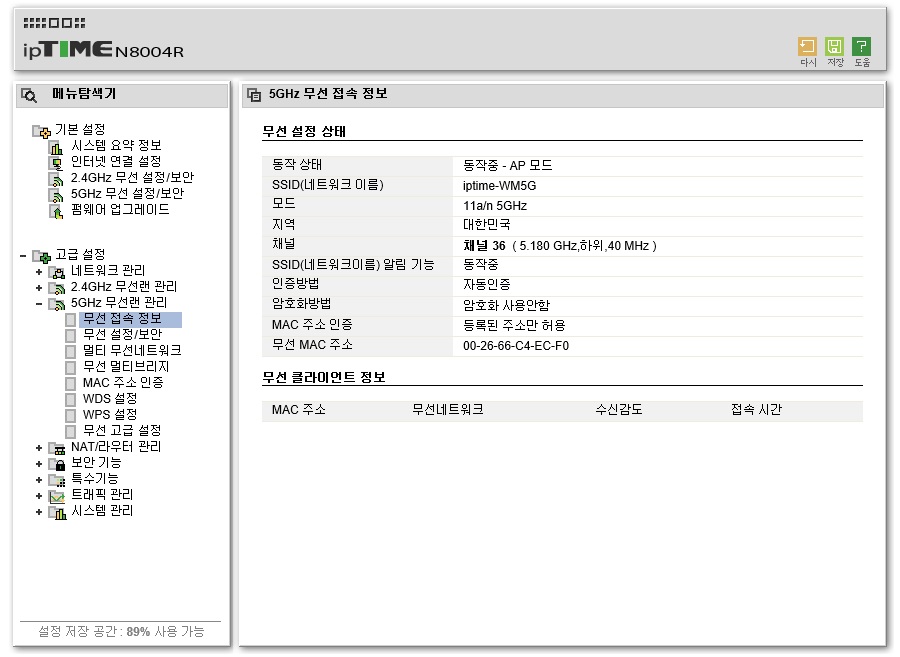Viewport: 900px width, 657px height.
Task: Open the WDS 설정 page
Action: [110, 399]
